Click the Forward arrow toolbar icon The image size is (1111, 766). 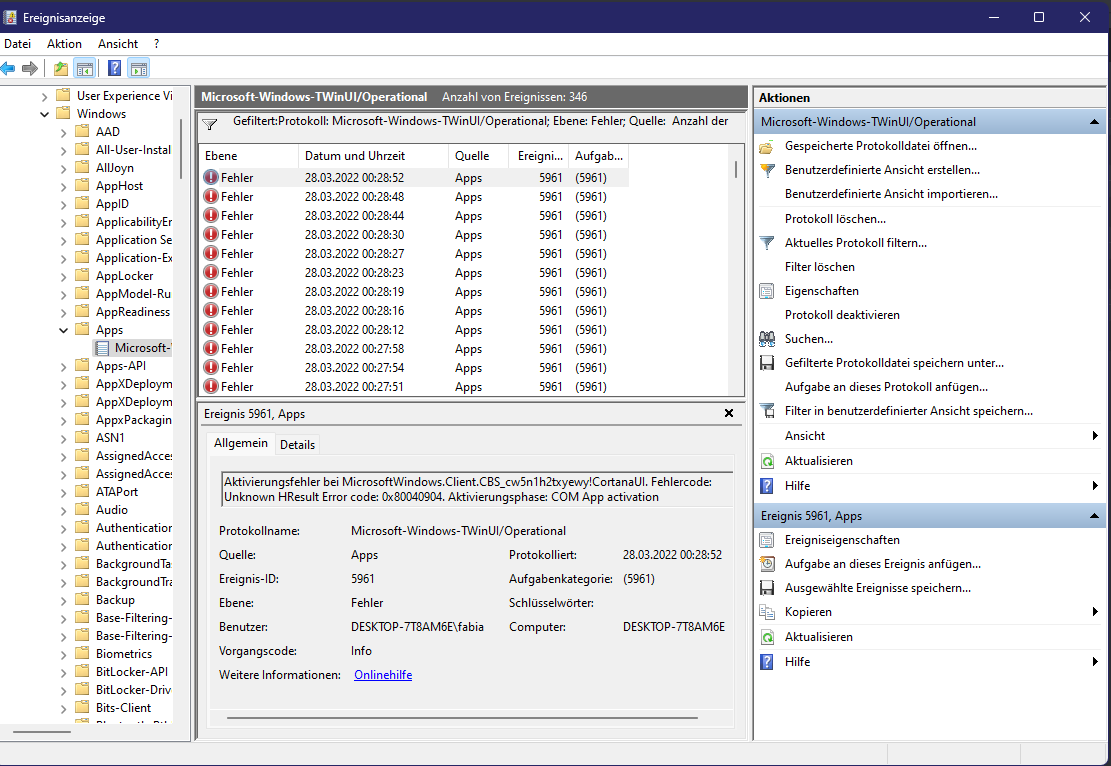coord(30,69)
